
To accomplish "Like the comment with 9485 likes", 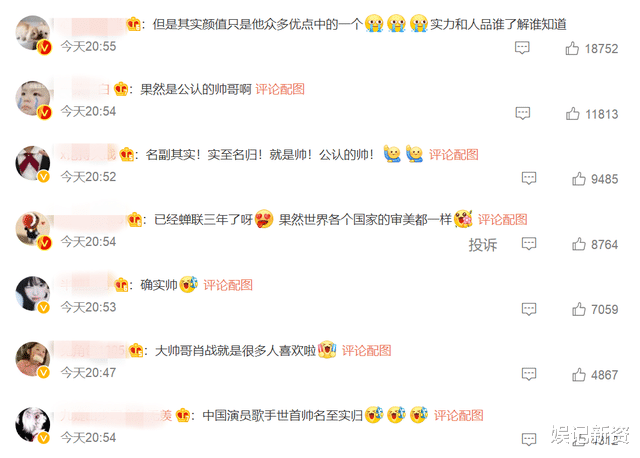I will [x=579, y=179].
